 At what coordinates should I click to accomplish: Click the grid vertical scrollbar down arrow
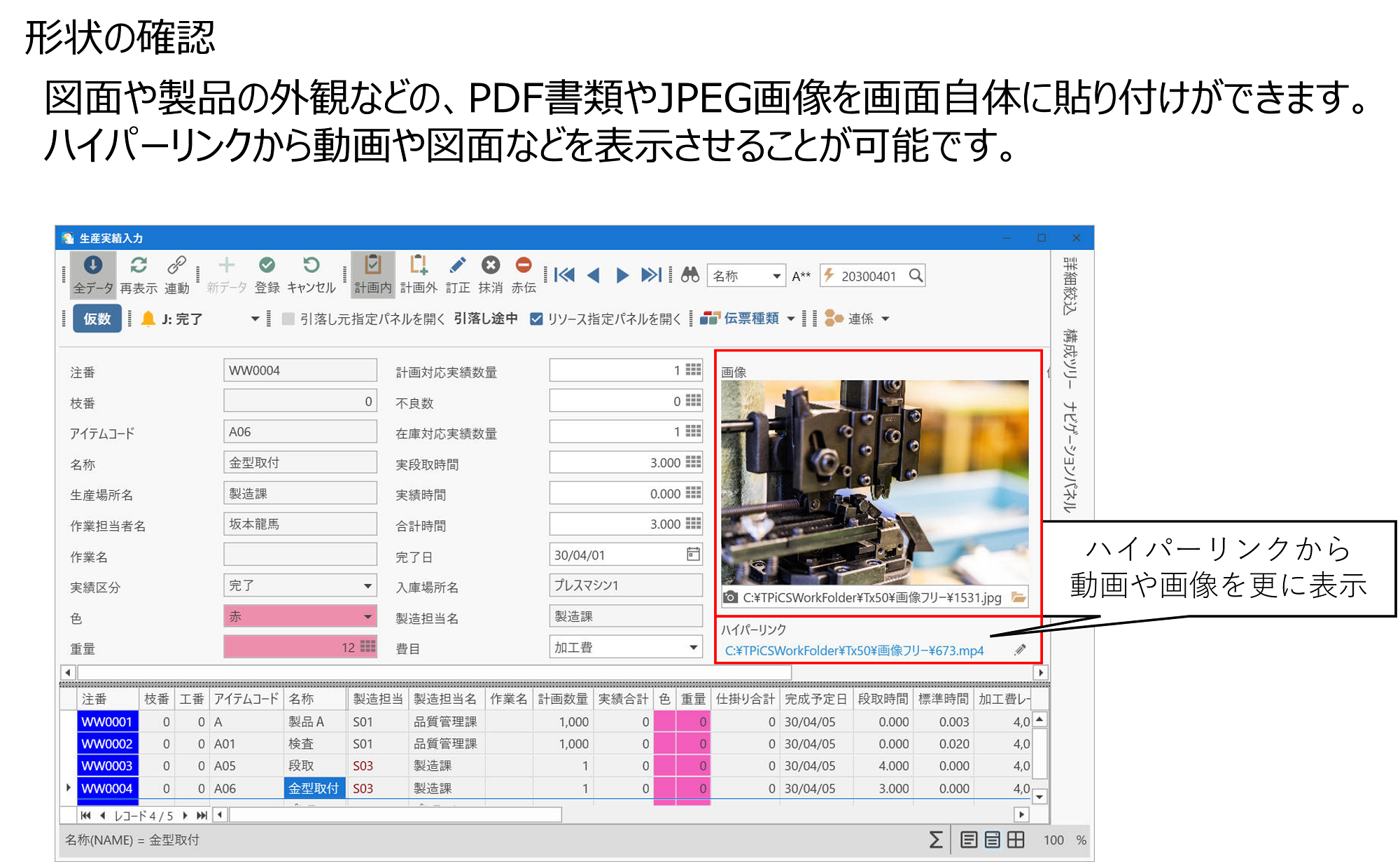[1040, 796]
